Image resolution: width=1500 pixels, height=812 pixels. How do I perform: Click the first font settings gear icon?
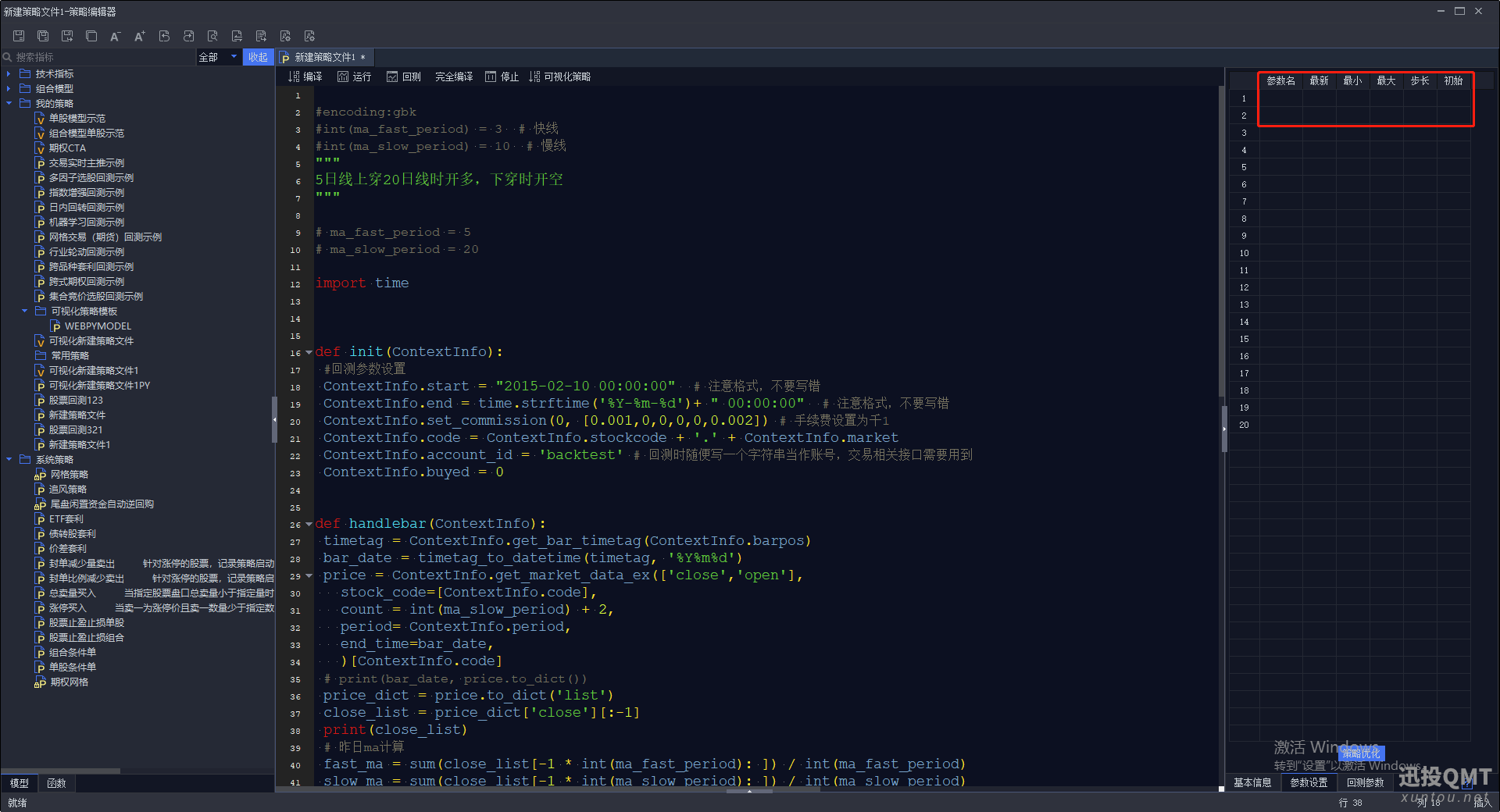point(285,36)
